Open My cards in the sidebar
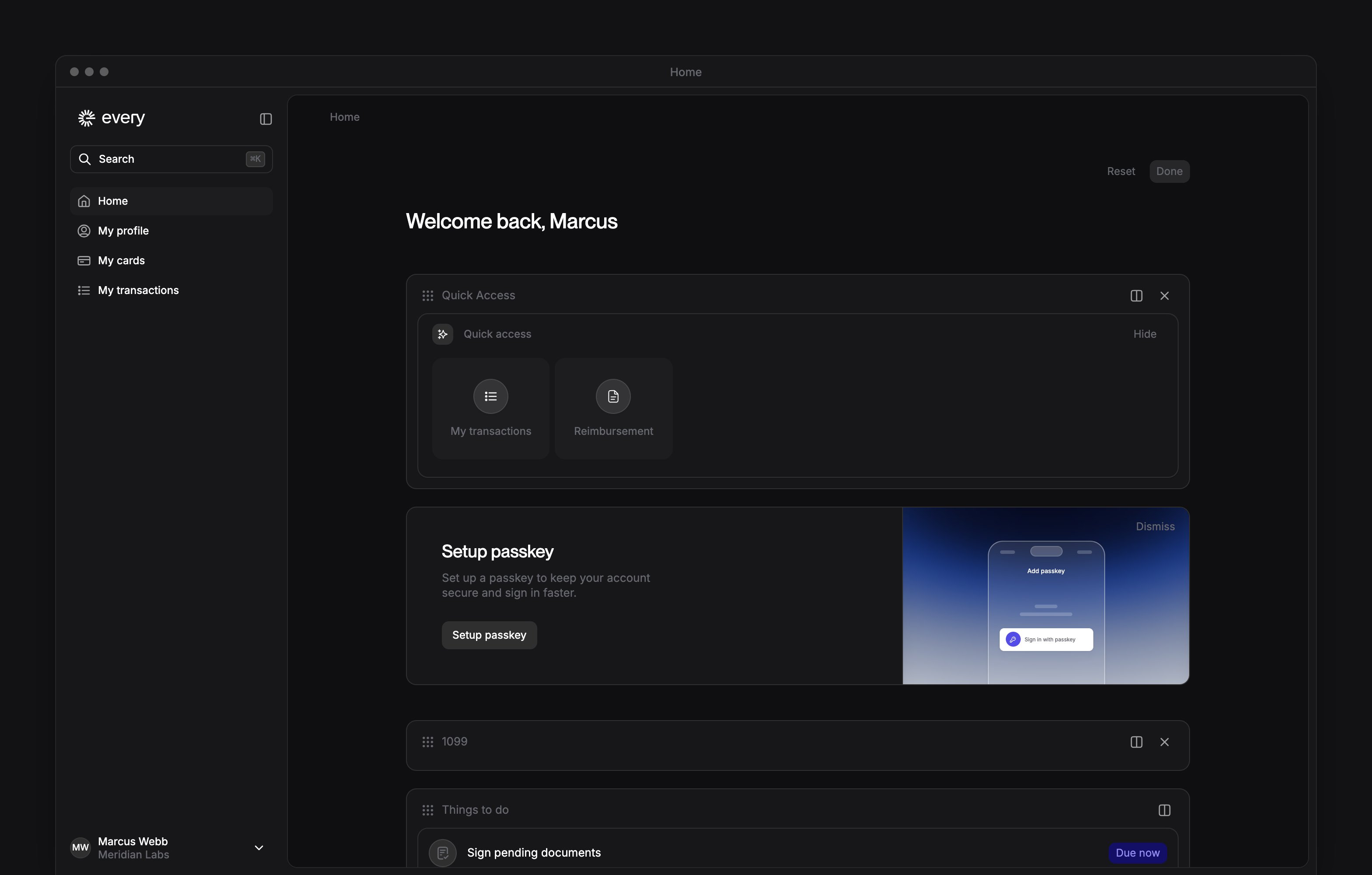The height and width of the screenshot is (875, 1372). click(x=171, y=260)
